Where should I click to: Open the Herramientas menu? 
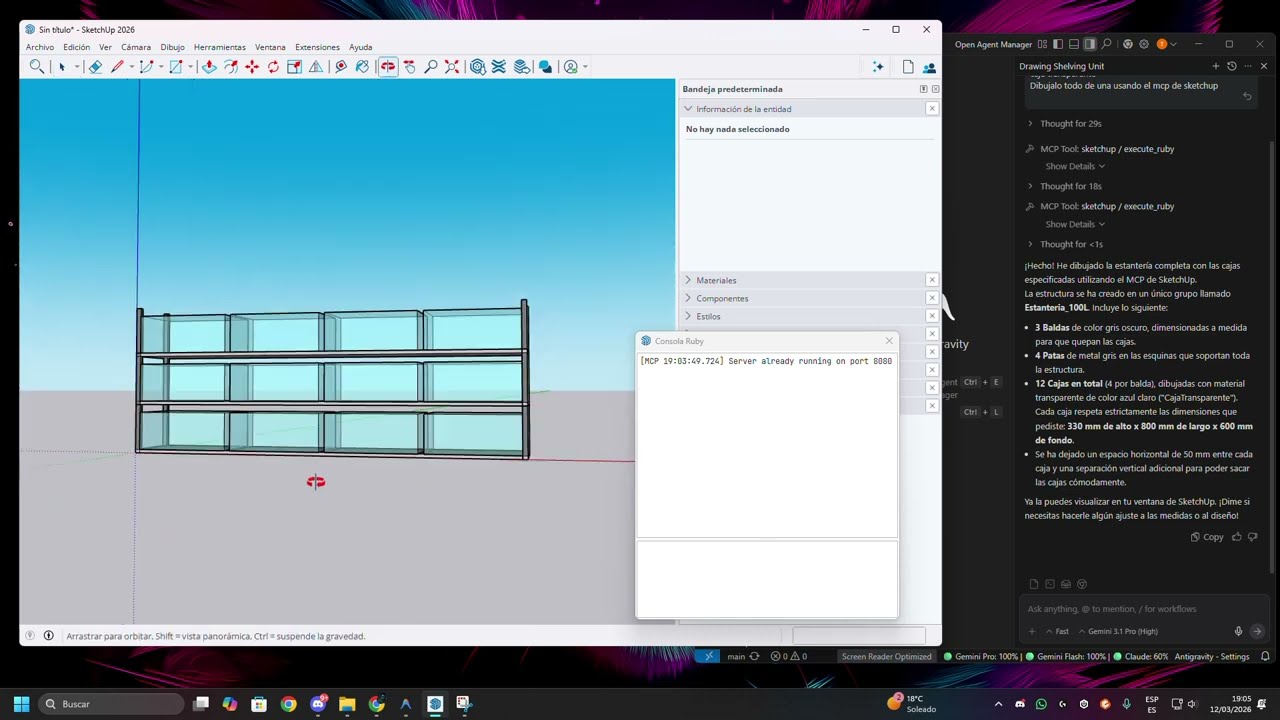click(220, 47)
